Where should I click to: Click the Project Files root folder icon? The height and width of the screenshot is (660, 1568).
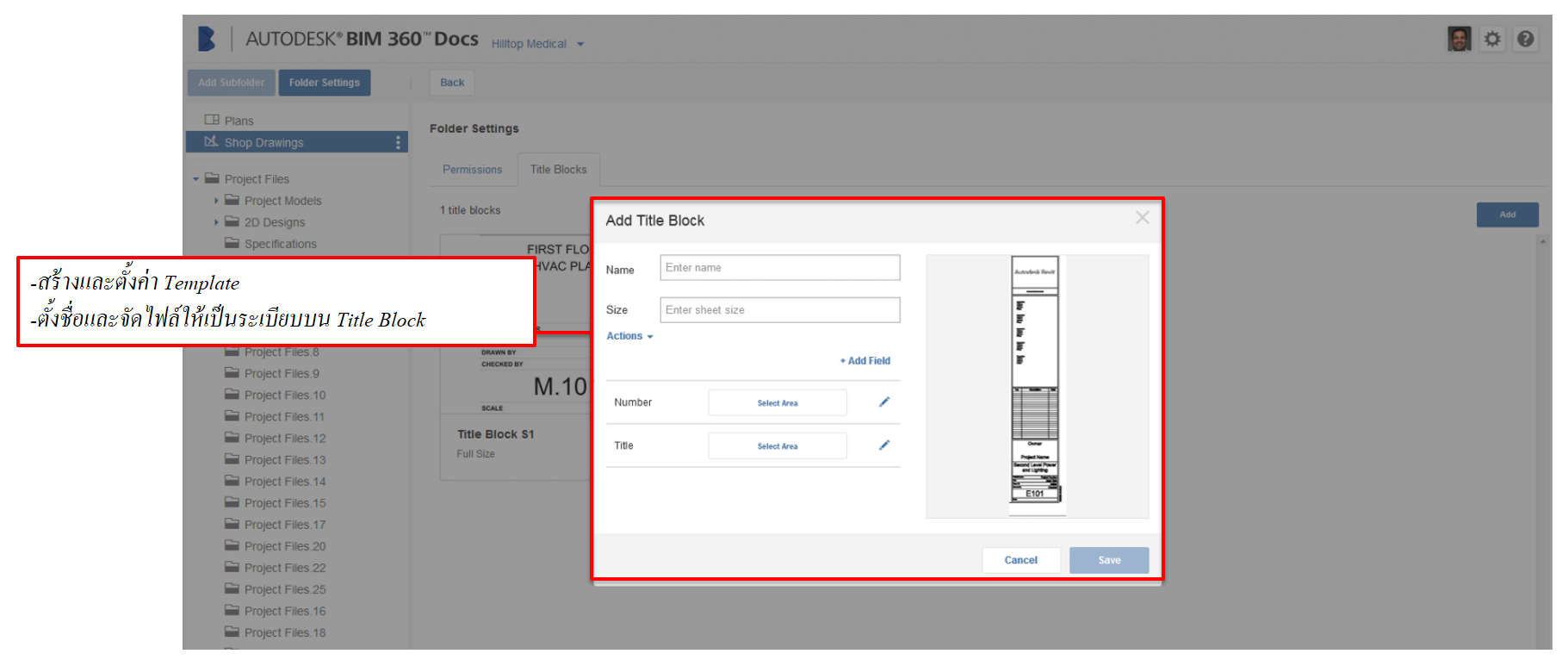point(212,178)
